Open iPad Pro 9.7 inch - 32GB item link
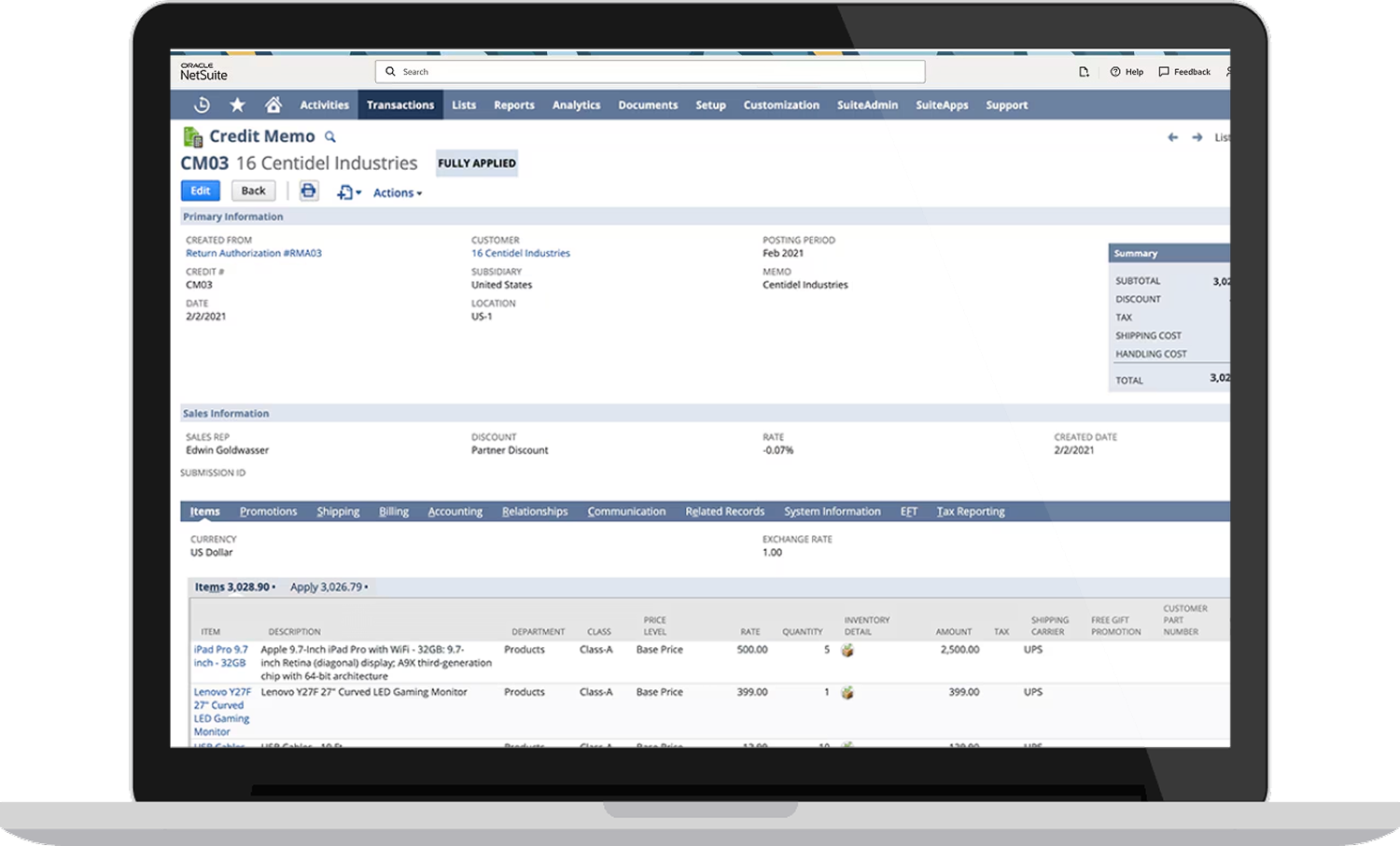1400x846 pixels. 221,656
